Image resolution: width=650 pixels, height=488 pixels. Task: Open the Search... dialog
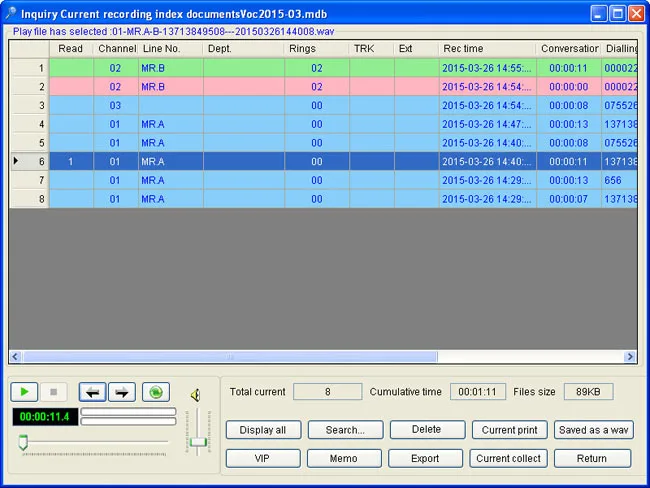pyautogui.click(x=345, y=430)
